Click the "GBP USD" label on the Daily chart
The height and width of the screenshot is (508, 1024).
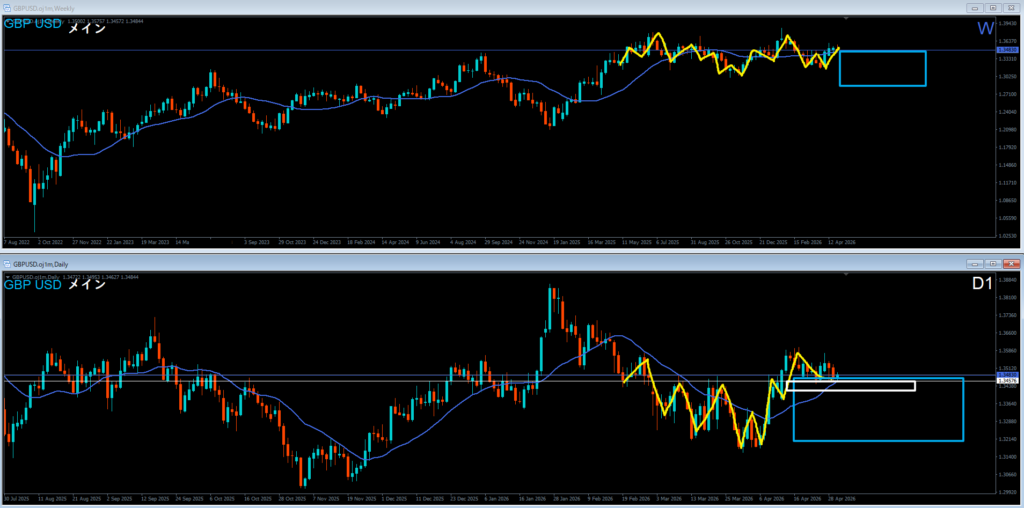pos(30,285)
